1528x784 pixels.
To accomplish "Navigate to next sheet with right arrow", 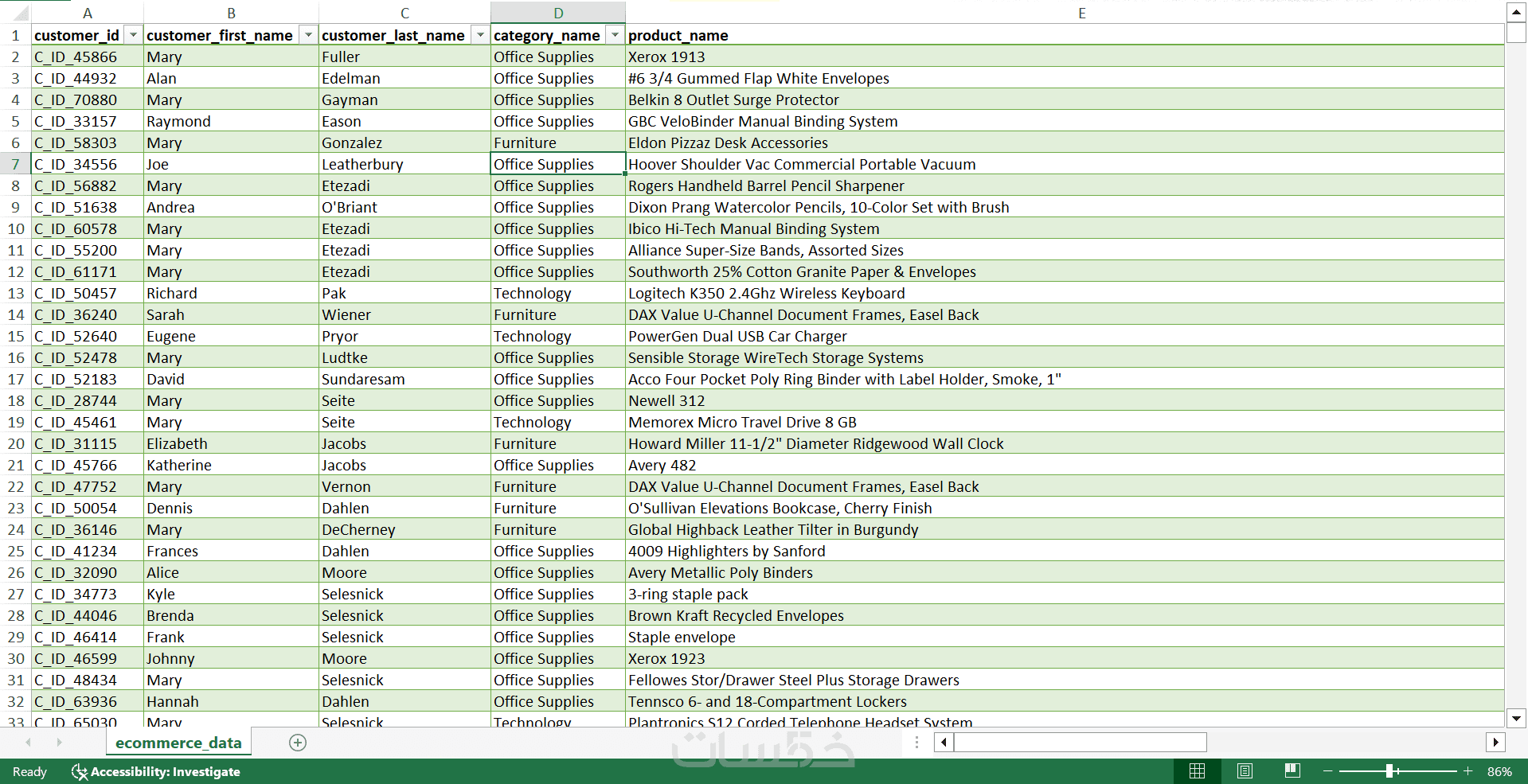I will tap(59, 742).
